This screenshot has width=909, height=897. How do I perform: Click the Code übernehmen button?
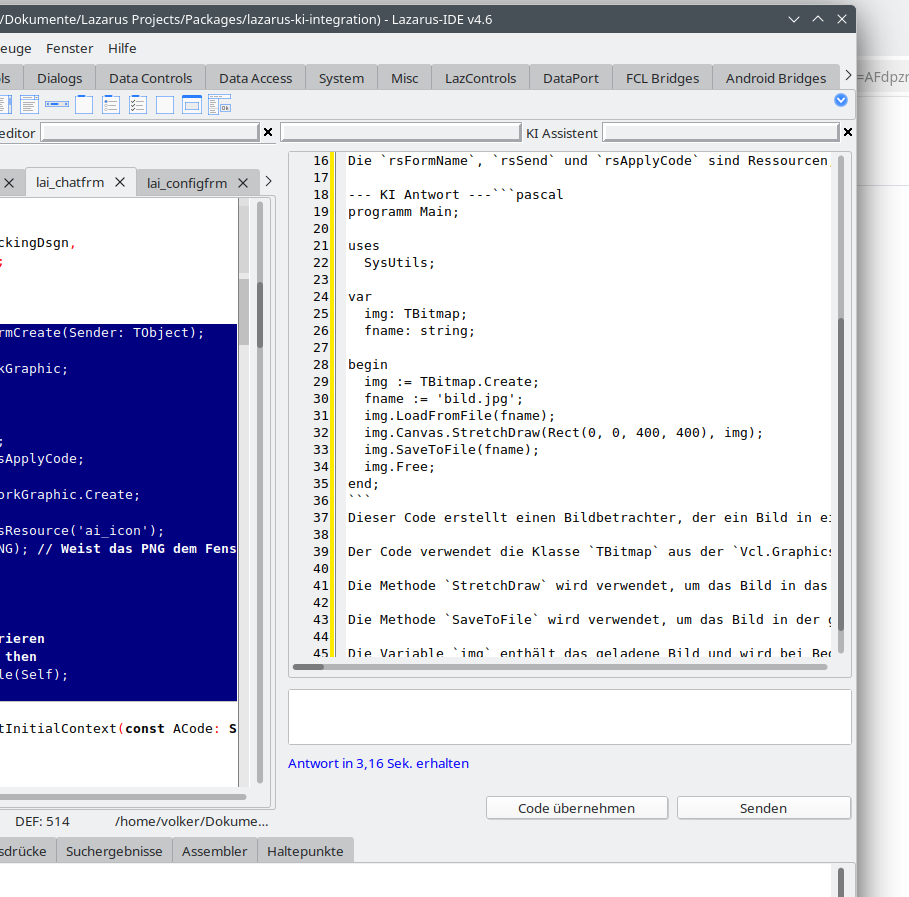[x=576, y=808]
